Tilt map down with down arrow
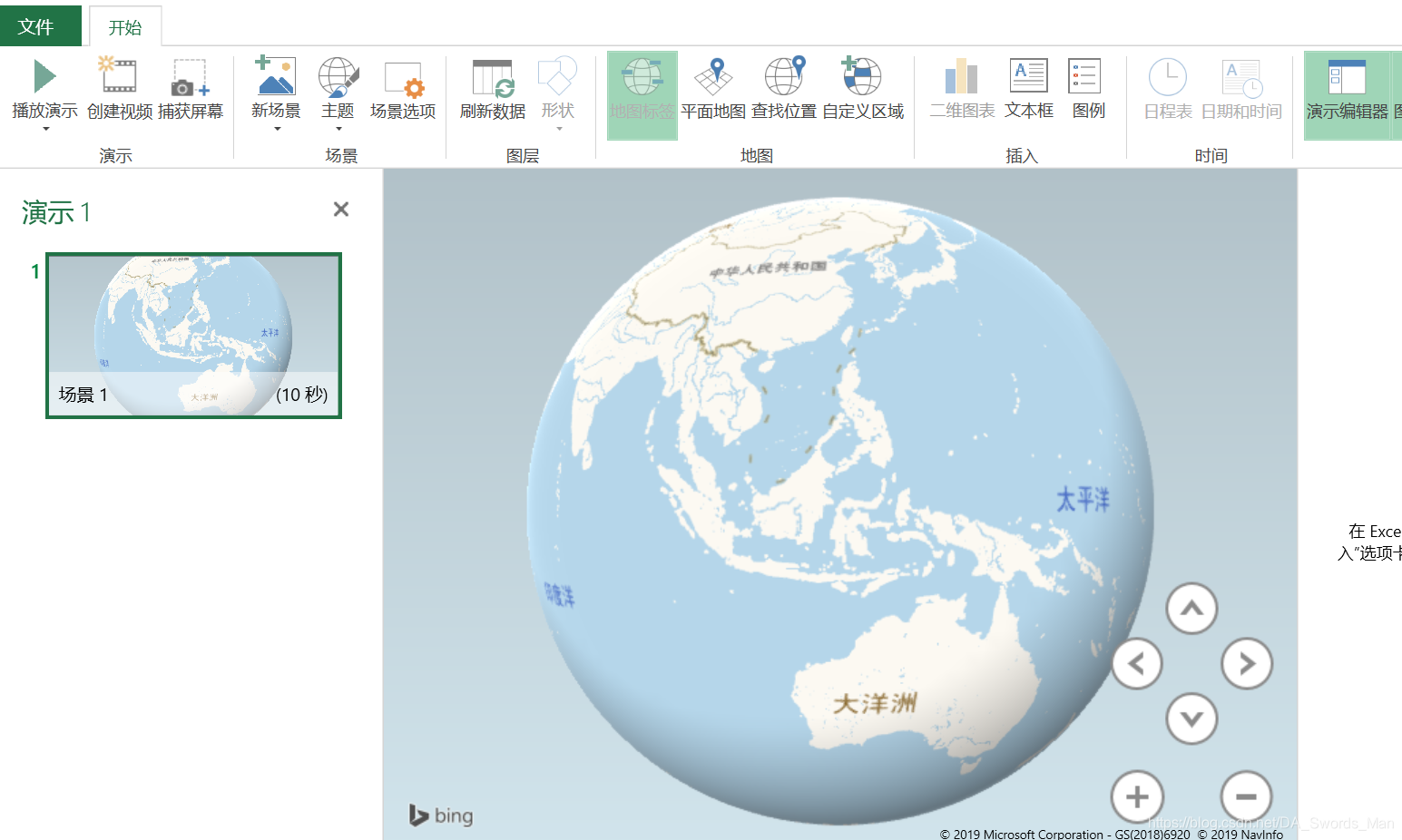 (1191, 718)
